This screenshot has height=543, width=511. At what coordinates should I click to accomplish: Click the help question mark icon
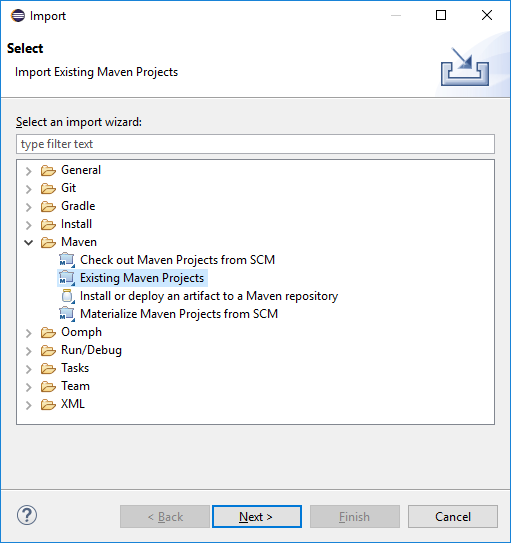27,516
